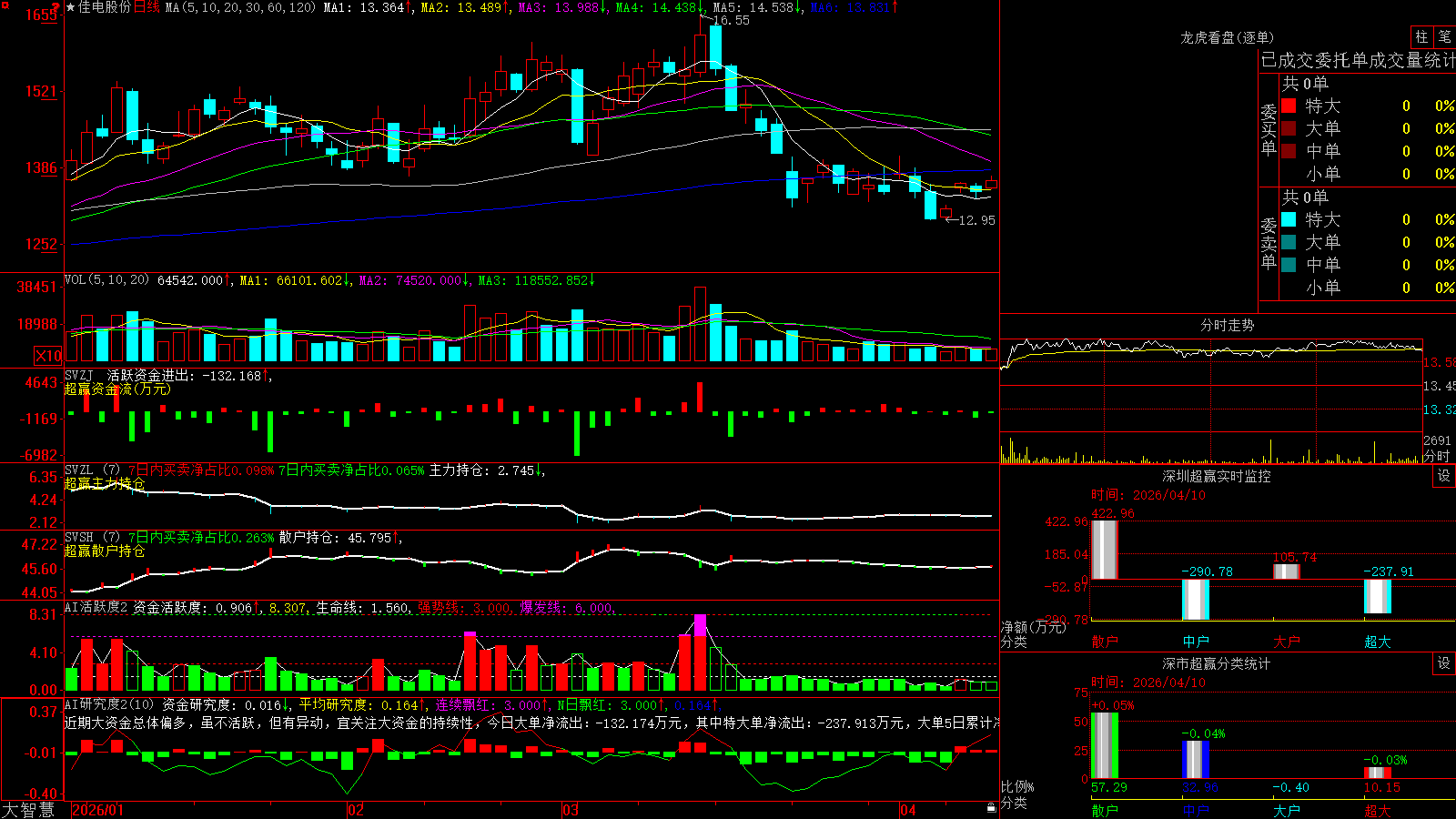Click the 大智慧 logo in bottom-left corner
Viewport: 1456px width, 819px height.
click(x=28, y=810)
